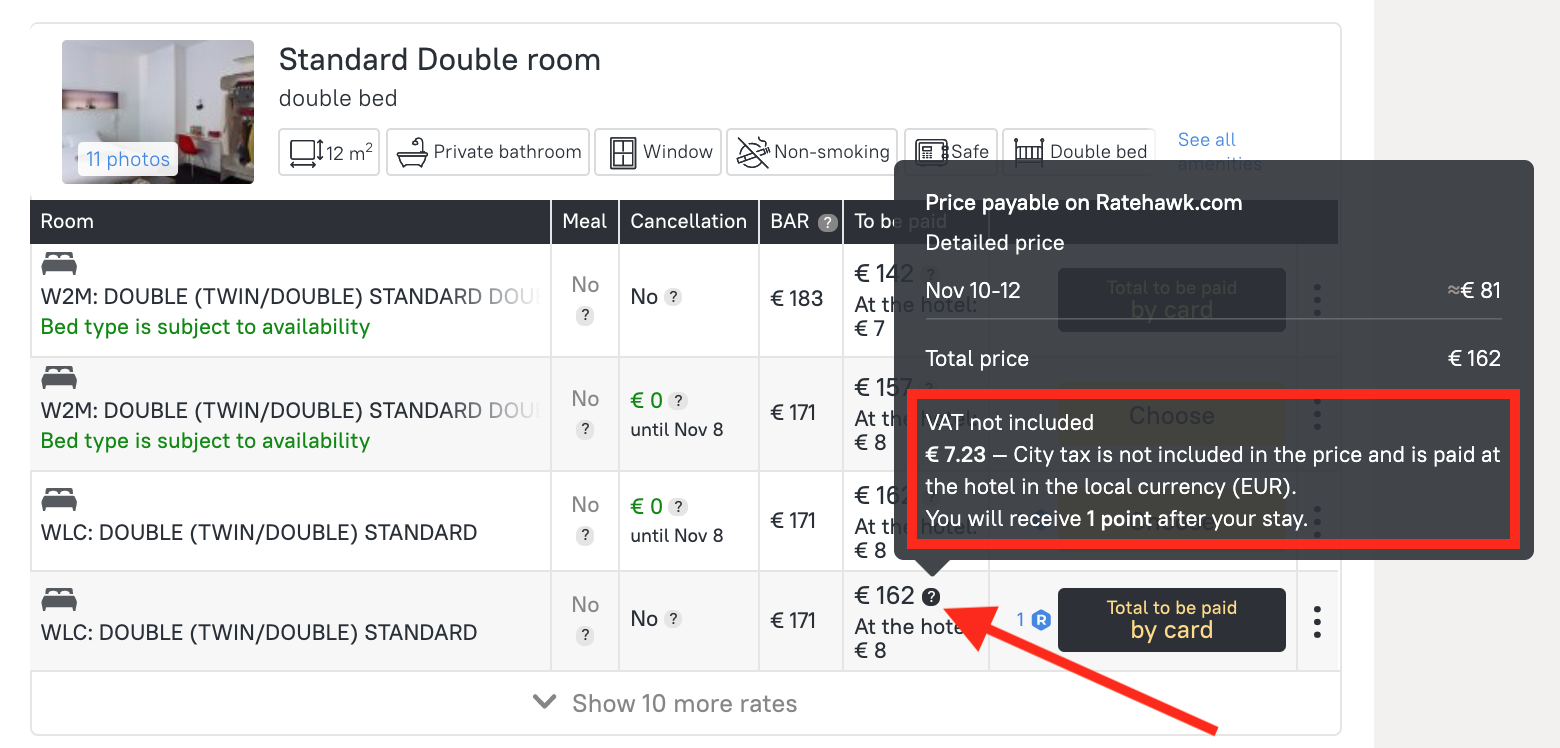The height and width of the screenshot is (748, 1560).
Task: Open three-dot options menu in the bottom row
Action: tap(1317, 621)
